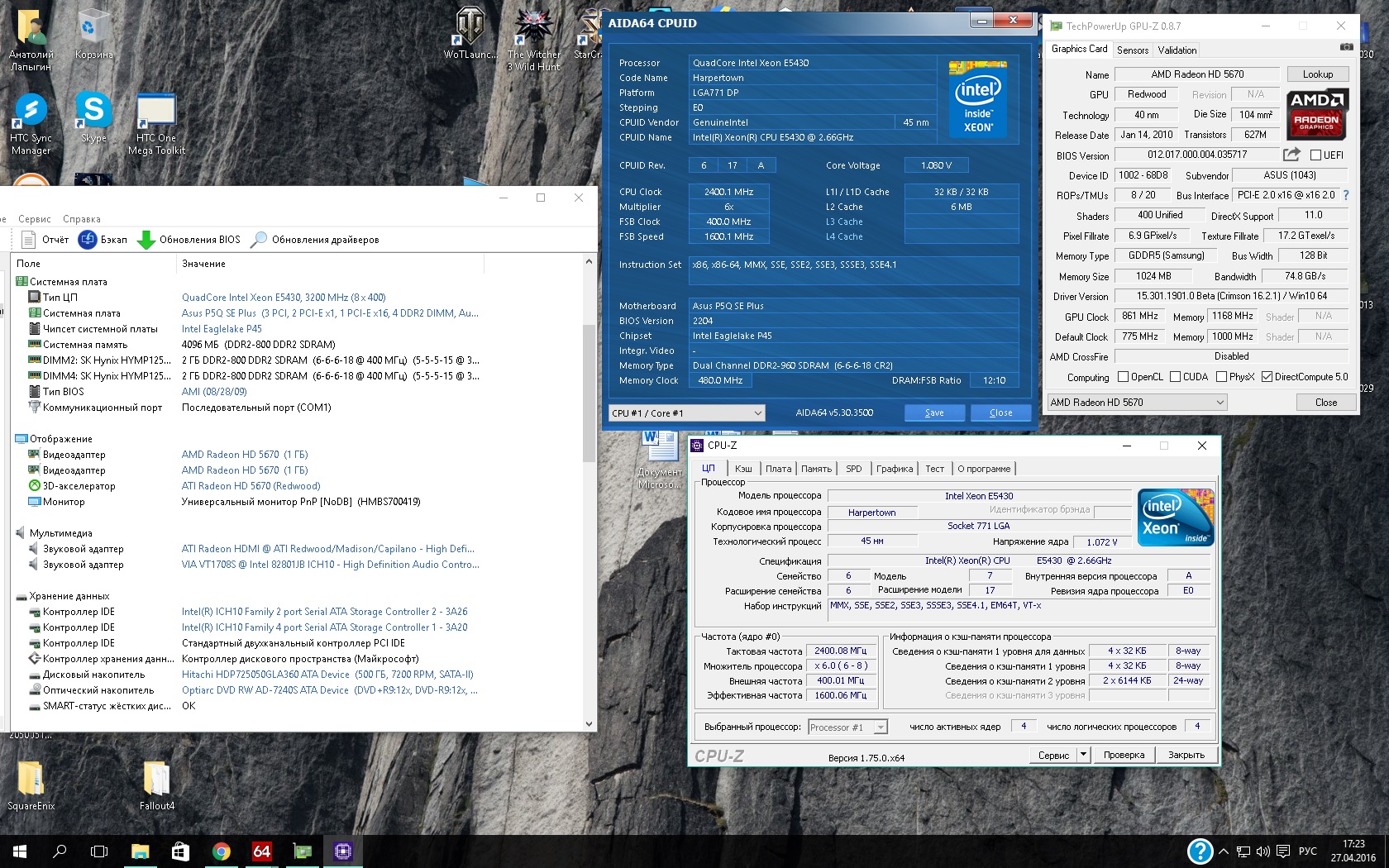Click the Значение column header
Image resolution: width=1389 pixels, height=868 pixels.
pos(331,264)
